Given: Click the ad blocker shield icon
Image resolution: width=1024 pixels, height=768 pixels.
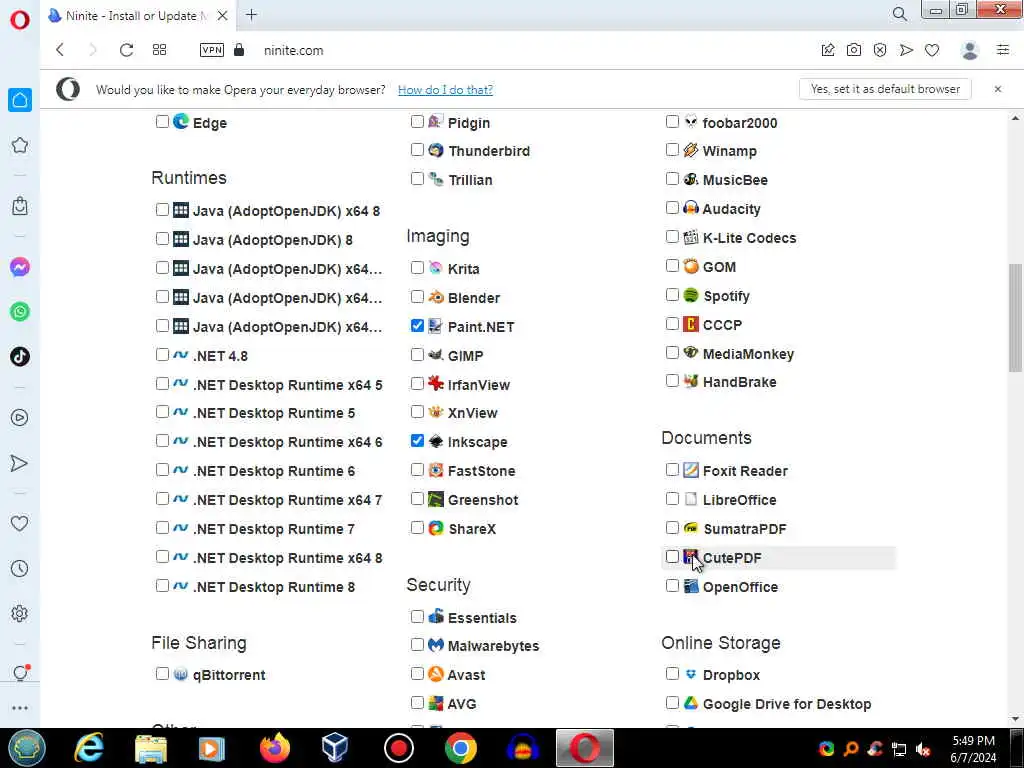Looking at the screenshot, I should [880, 50].
